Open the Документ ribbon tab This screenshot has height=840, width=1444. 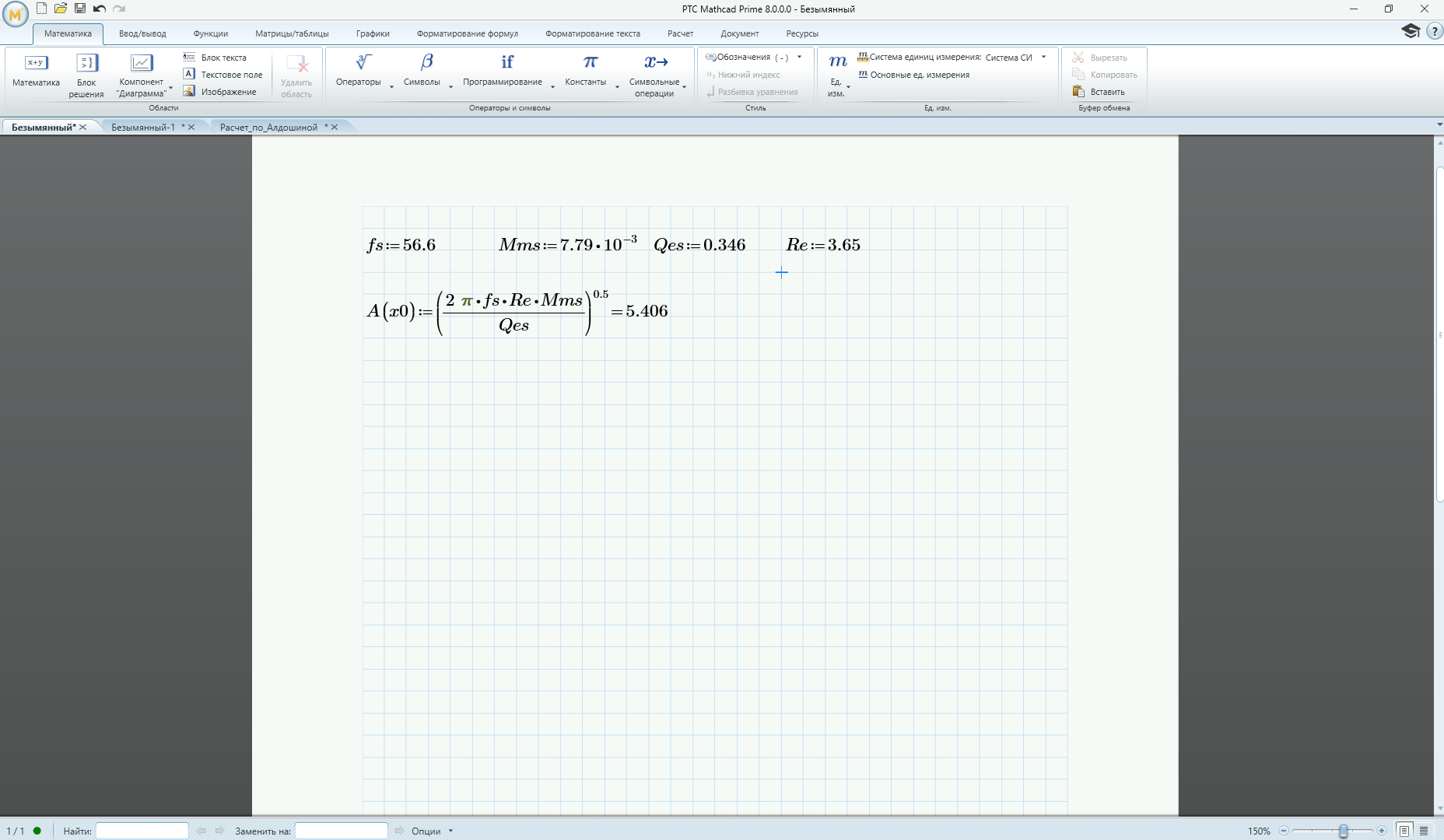[739, 33]
